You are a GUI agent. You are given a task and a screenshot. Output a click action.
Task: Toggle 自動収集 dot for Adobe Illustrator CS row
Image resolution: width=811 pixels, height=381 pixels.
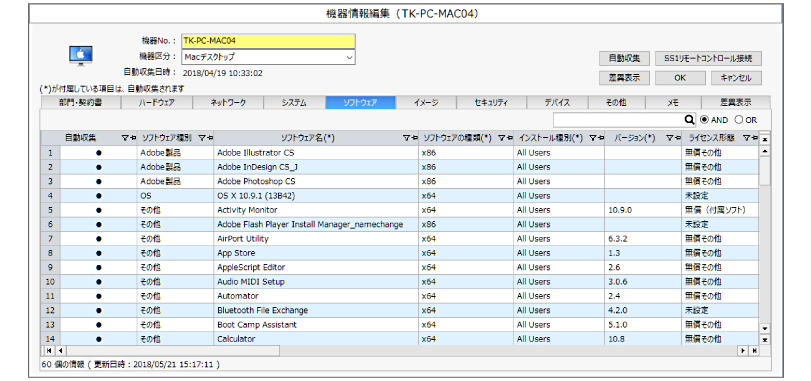click(99, 153)
